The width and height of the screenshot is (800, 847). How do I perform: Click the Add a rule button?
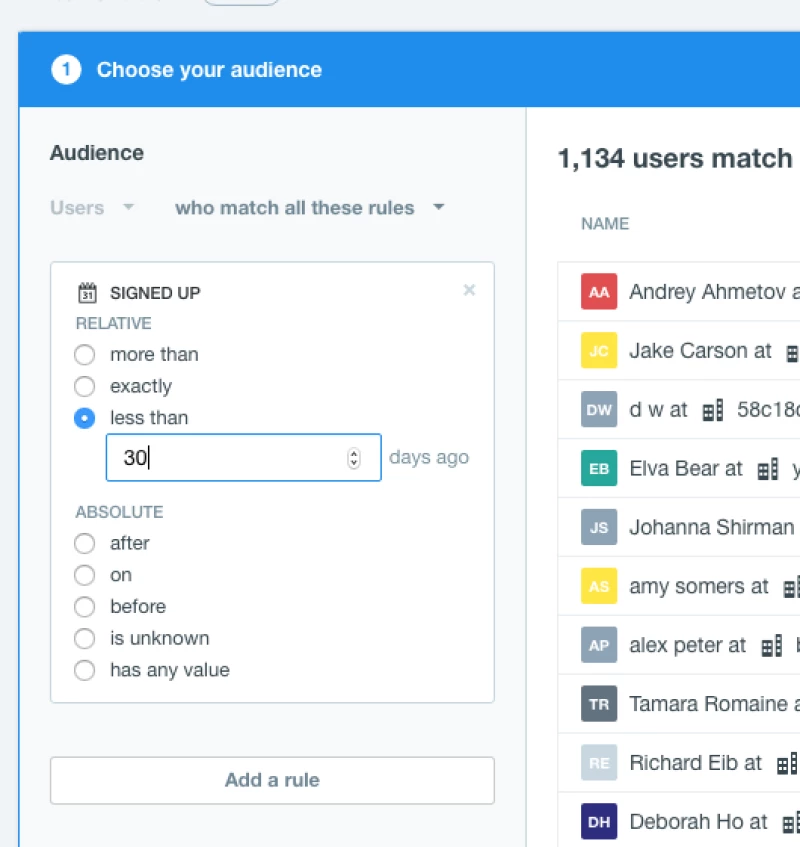tap(272, 780)
